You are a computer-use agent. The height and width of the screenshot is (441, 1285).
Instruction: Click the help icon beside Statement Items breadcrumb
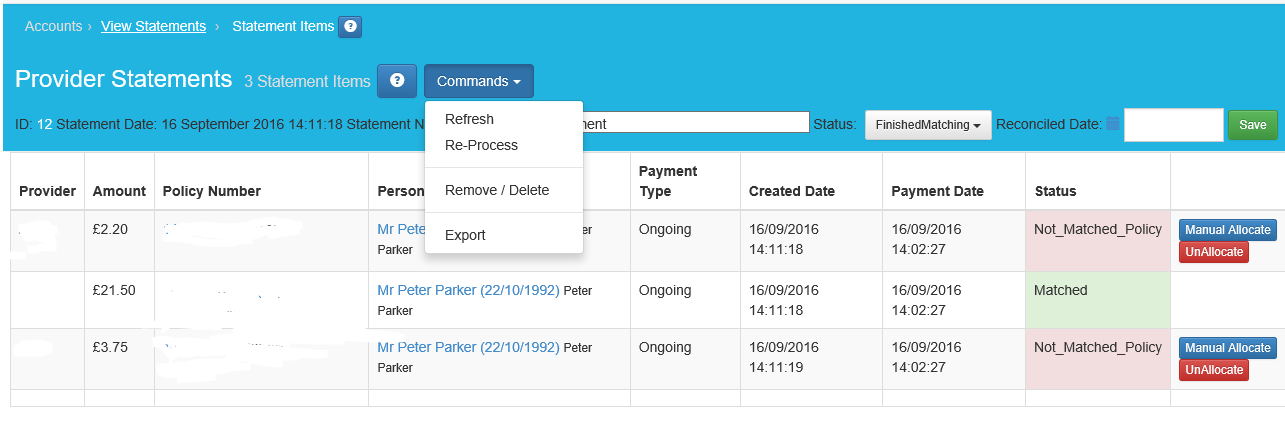point(350,27)
